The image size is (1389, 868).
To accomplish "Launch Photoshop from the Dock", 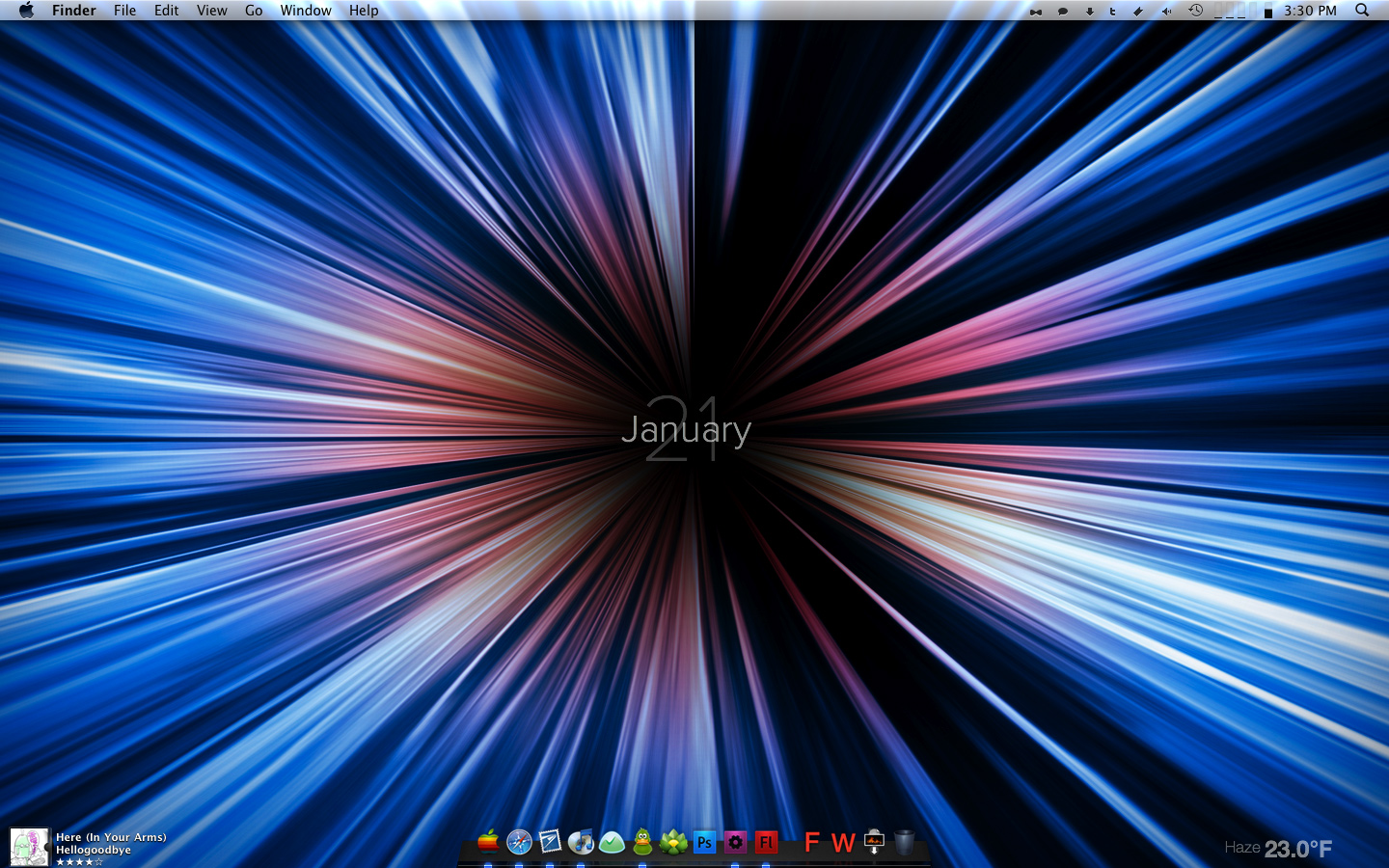I will [x=704, y=842].
